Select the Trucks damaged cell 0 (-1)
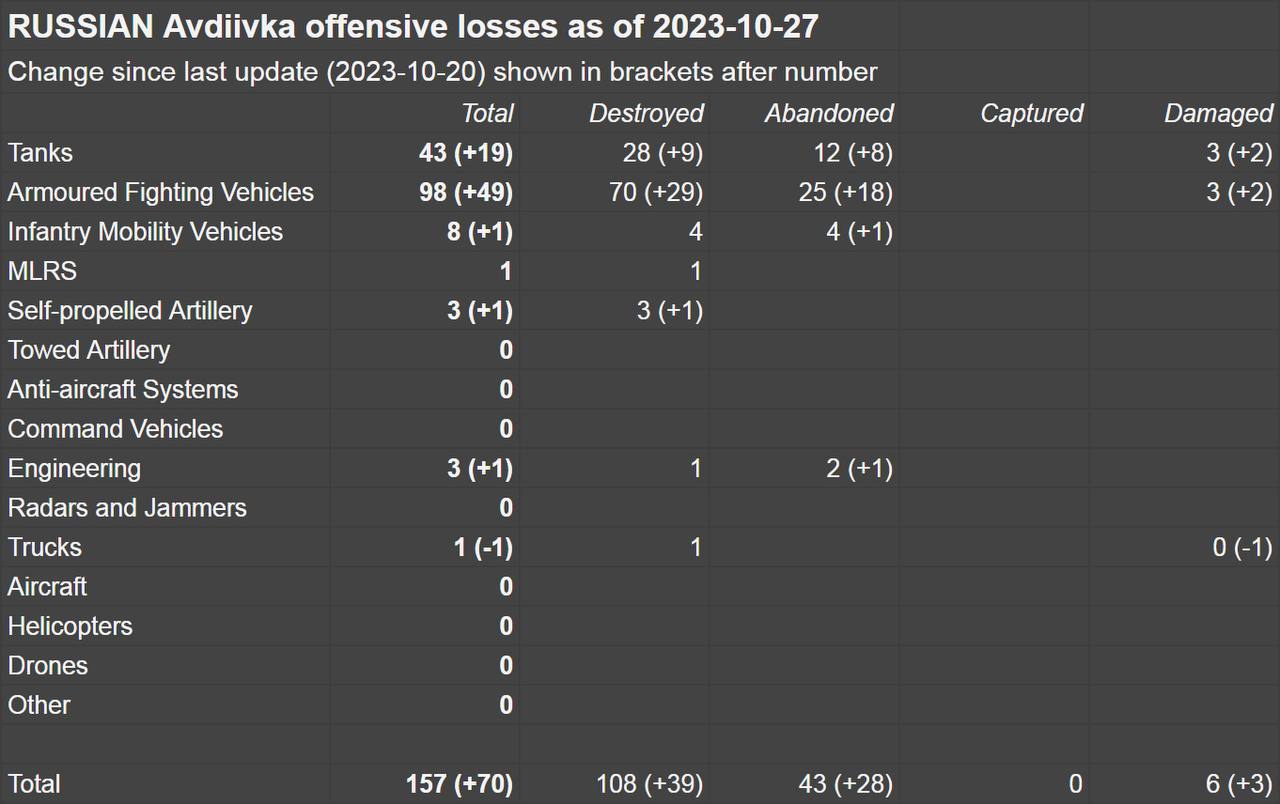Viewport: 1280px width, 804px height. pos(1242,547)
